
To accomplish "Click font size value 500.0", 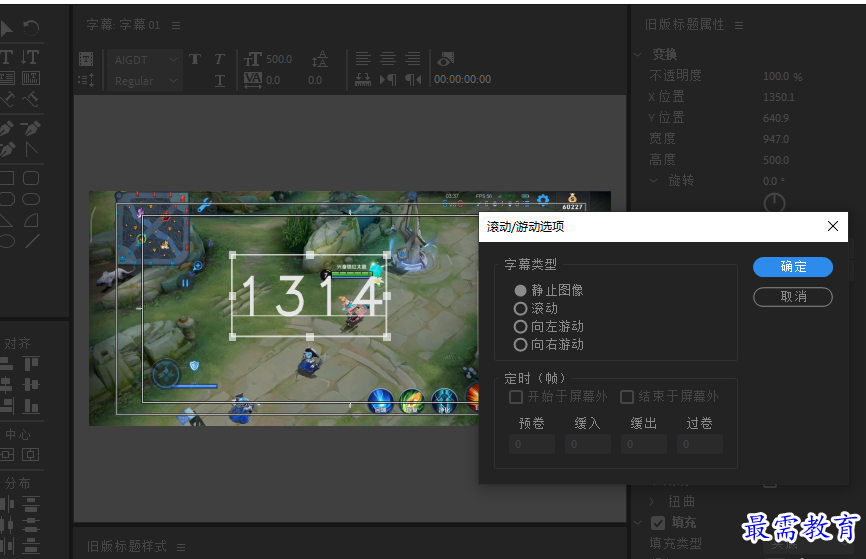I will coord(279,59).
